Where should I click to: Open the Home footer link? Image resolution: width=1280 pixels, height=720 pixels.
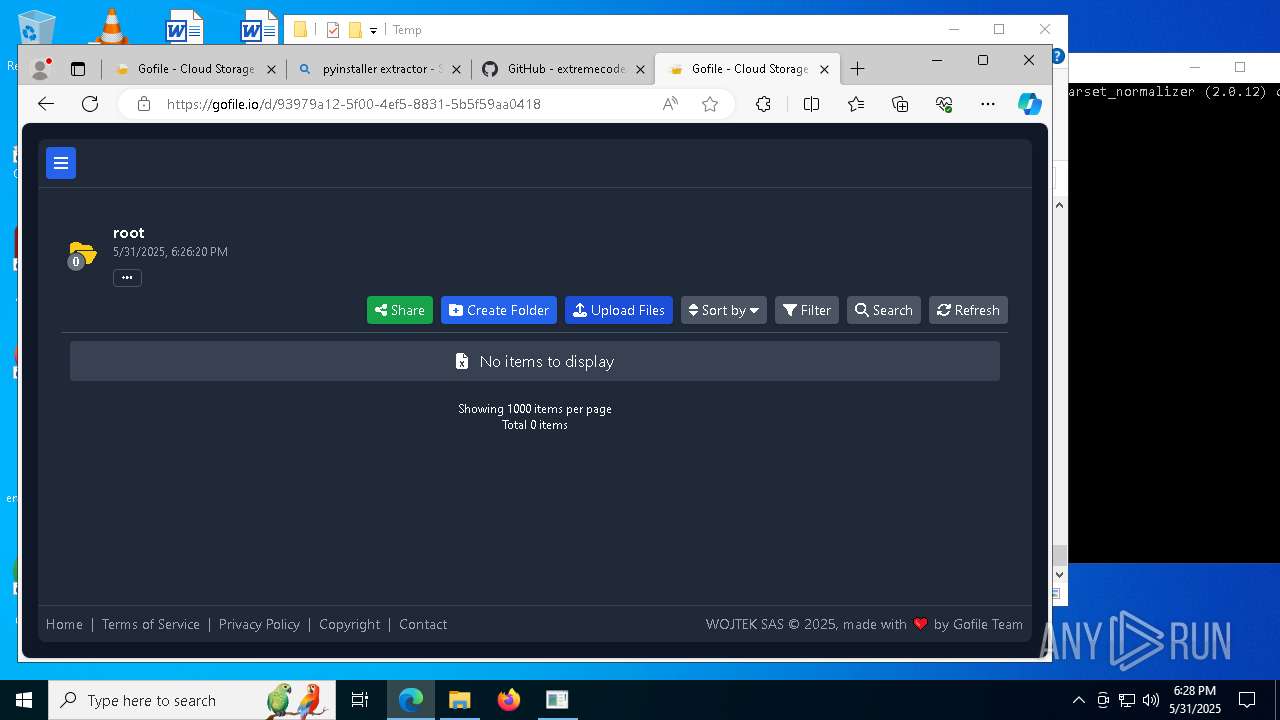click(x=64, y=624)
